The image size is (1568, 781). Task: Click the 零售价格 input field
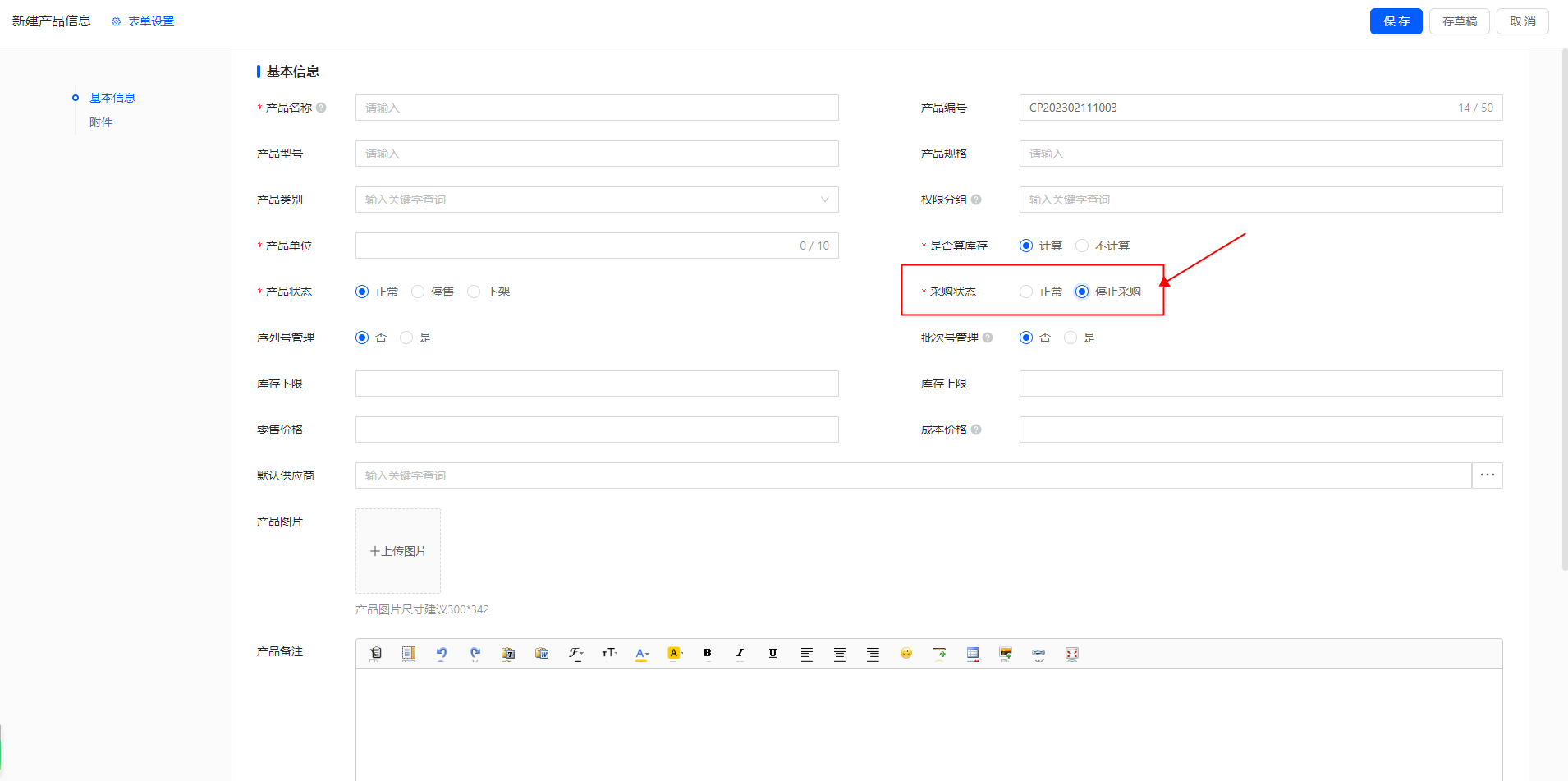(x=597, y=430)
